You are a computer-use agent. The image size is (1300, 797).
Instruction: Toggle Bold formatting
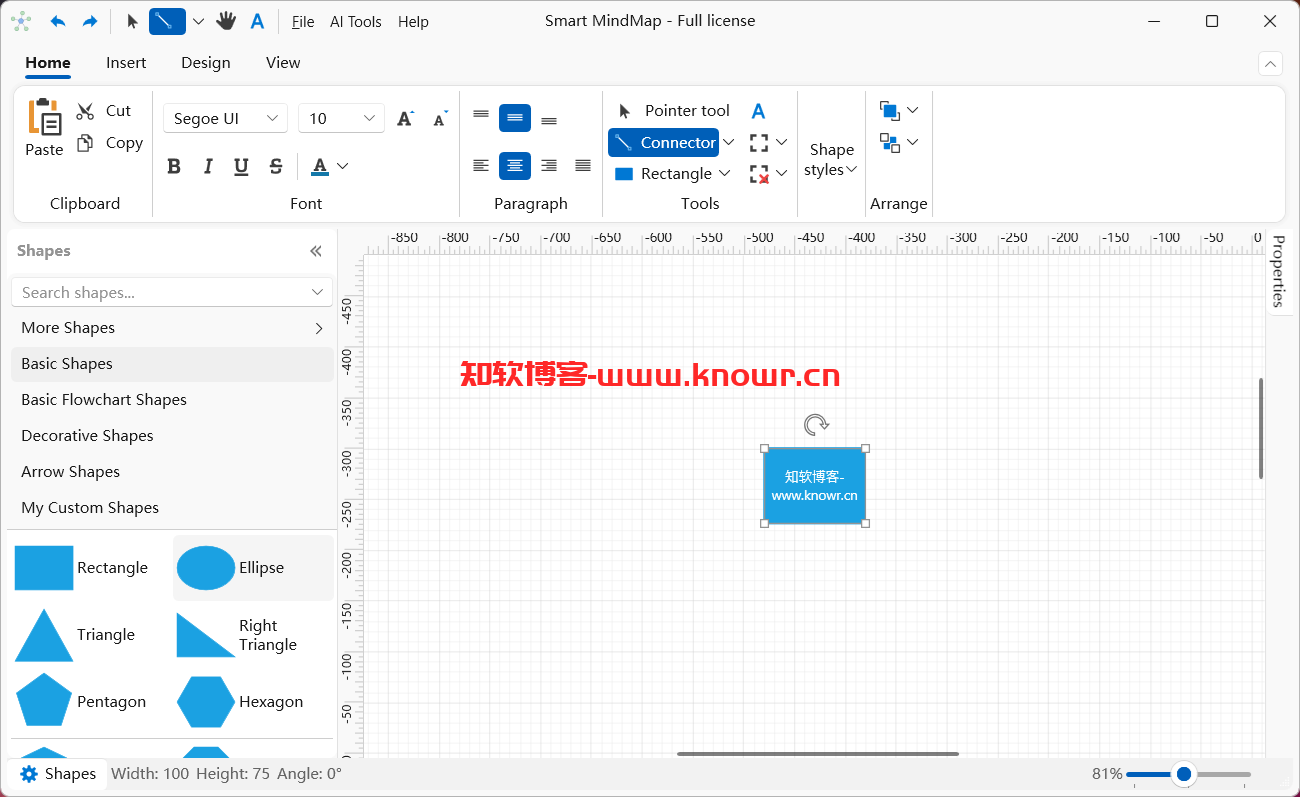pyautogui.click(x=174, y=166)
